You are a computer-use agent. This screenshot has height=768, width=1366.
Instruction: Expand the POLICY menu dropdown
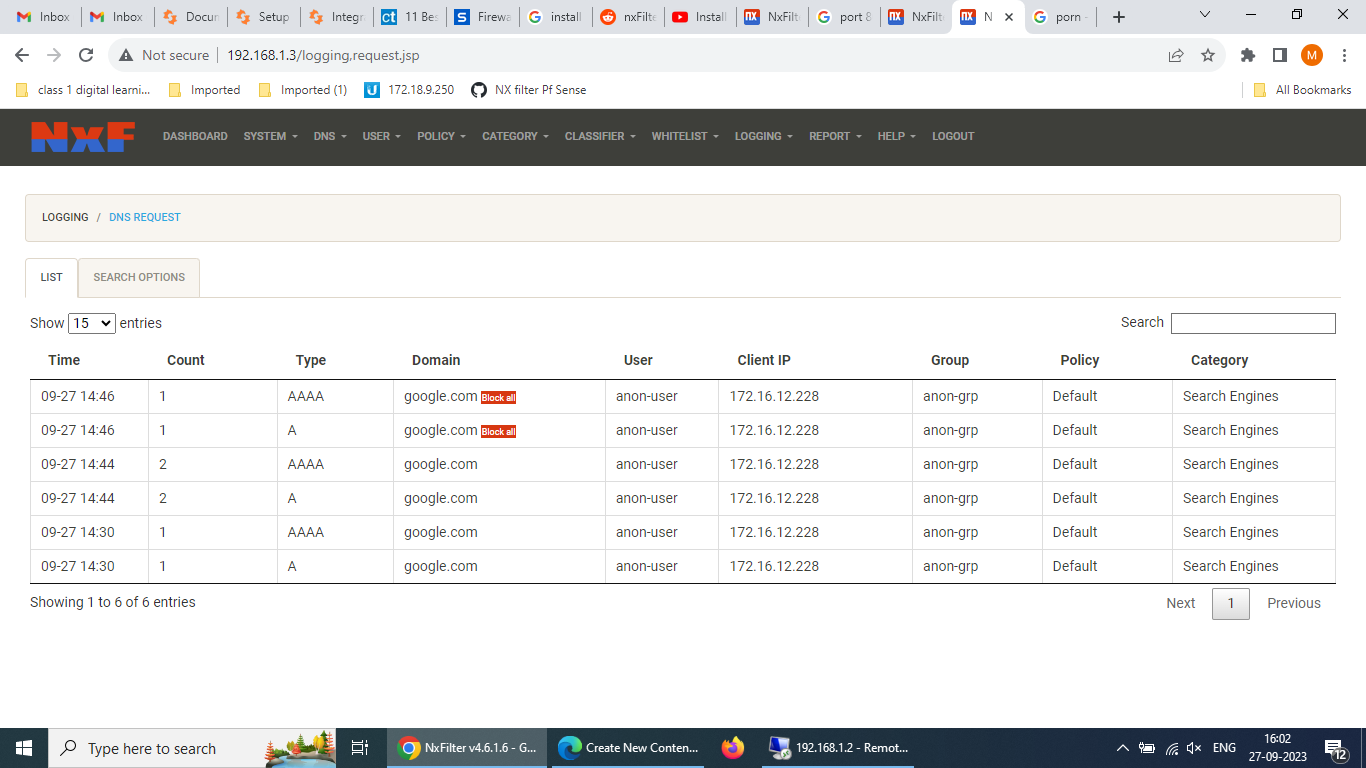pyautogui.click(x=441, y=137)
